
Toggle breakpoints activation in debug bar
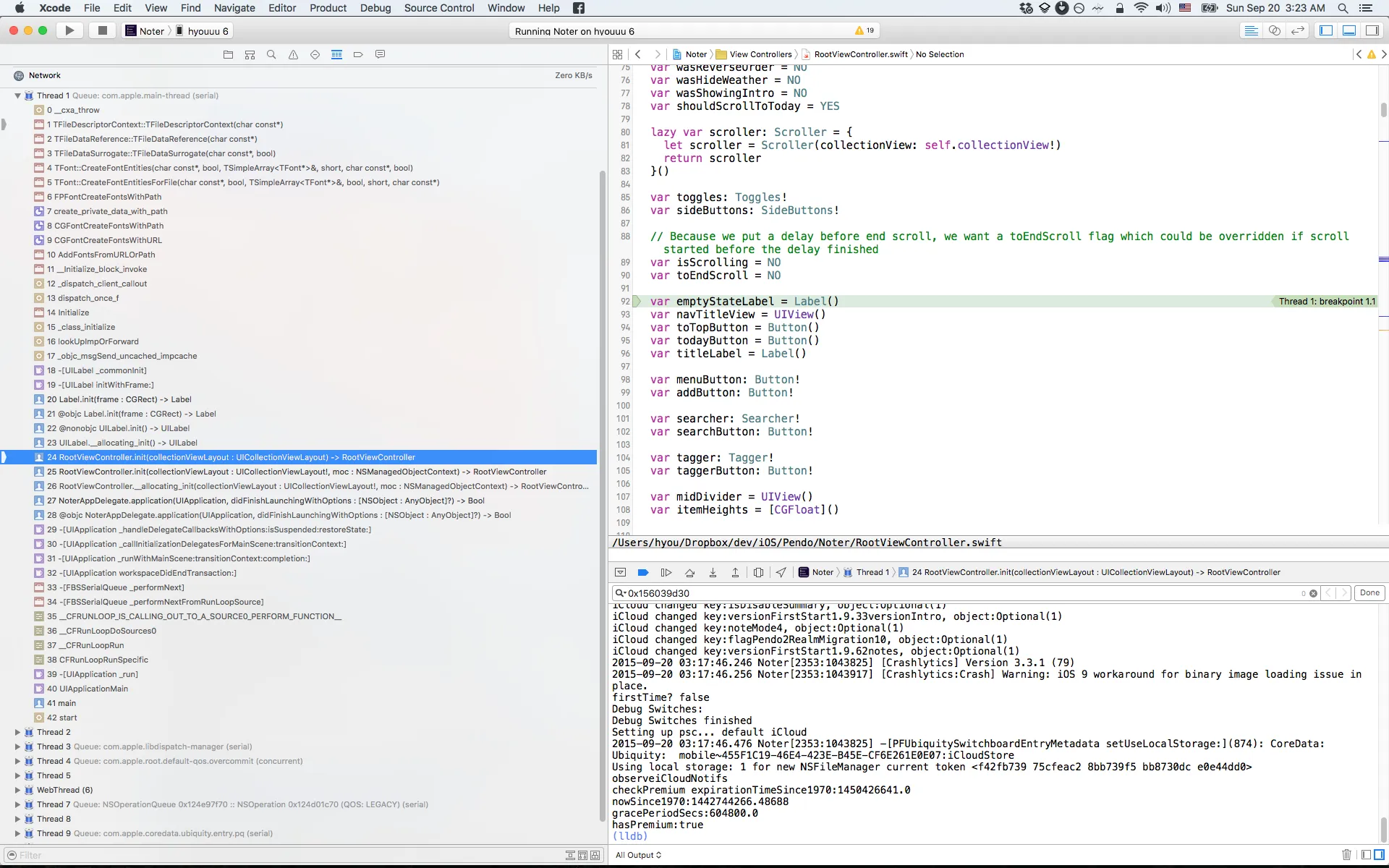tap(643, 572)
